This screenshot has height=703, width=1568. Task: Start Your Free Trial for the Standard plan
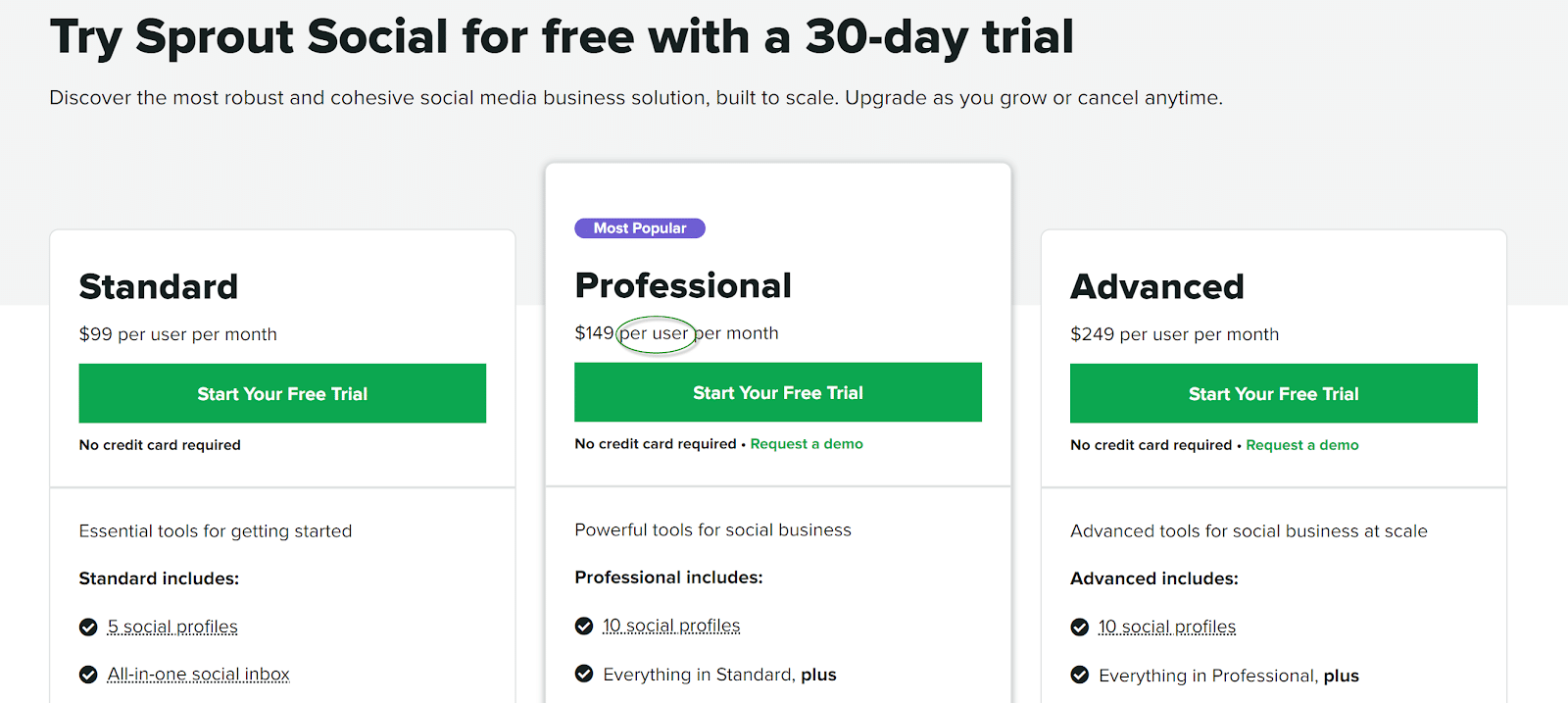pos(281,393)
